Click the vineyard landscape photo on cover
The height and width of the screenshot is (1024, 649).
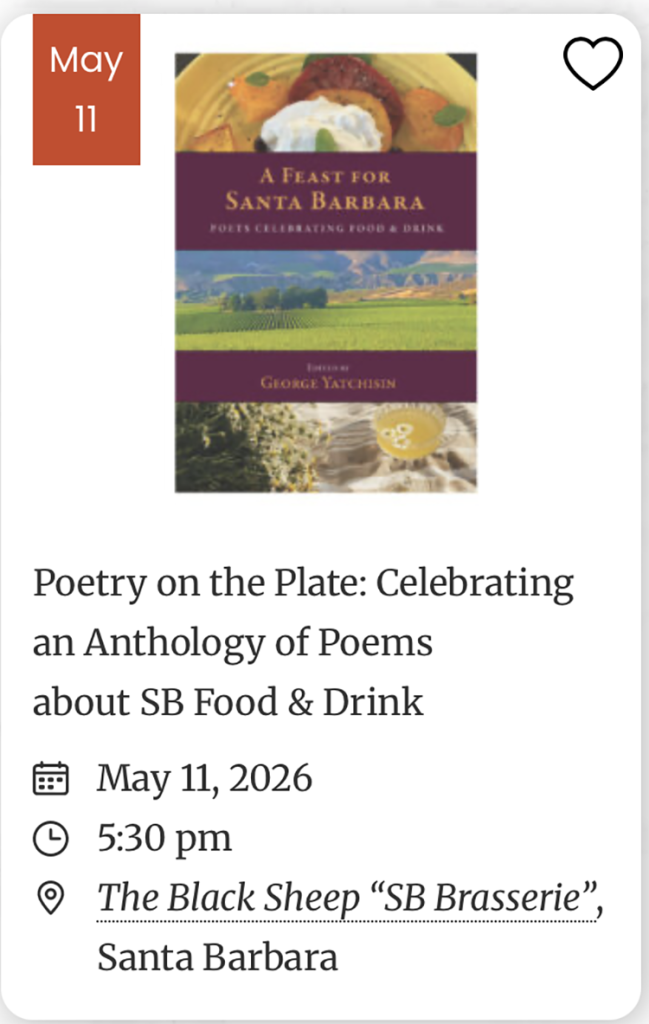coord(326,300)
